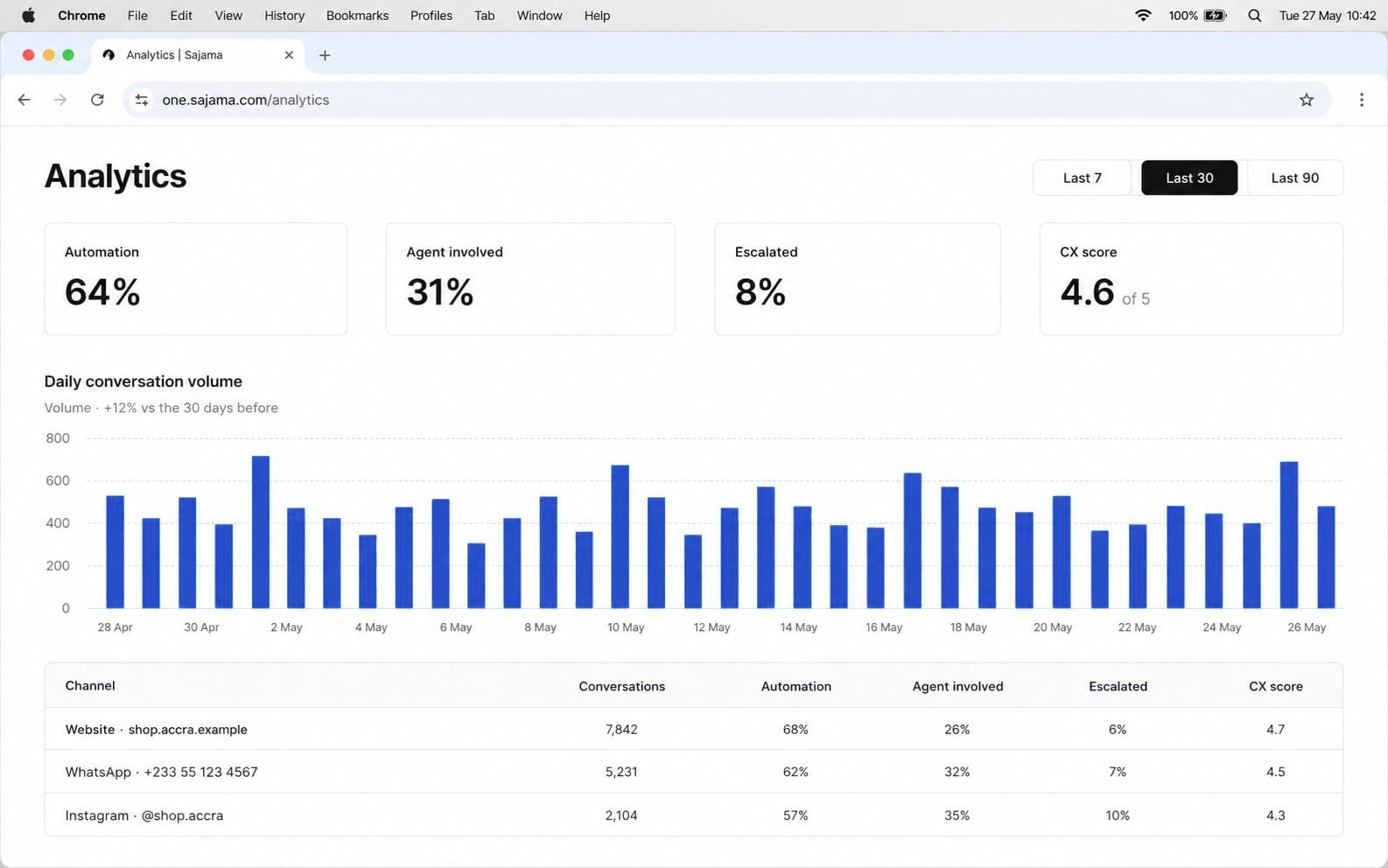Click the CX score column header

[1275, 687]
